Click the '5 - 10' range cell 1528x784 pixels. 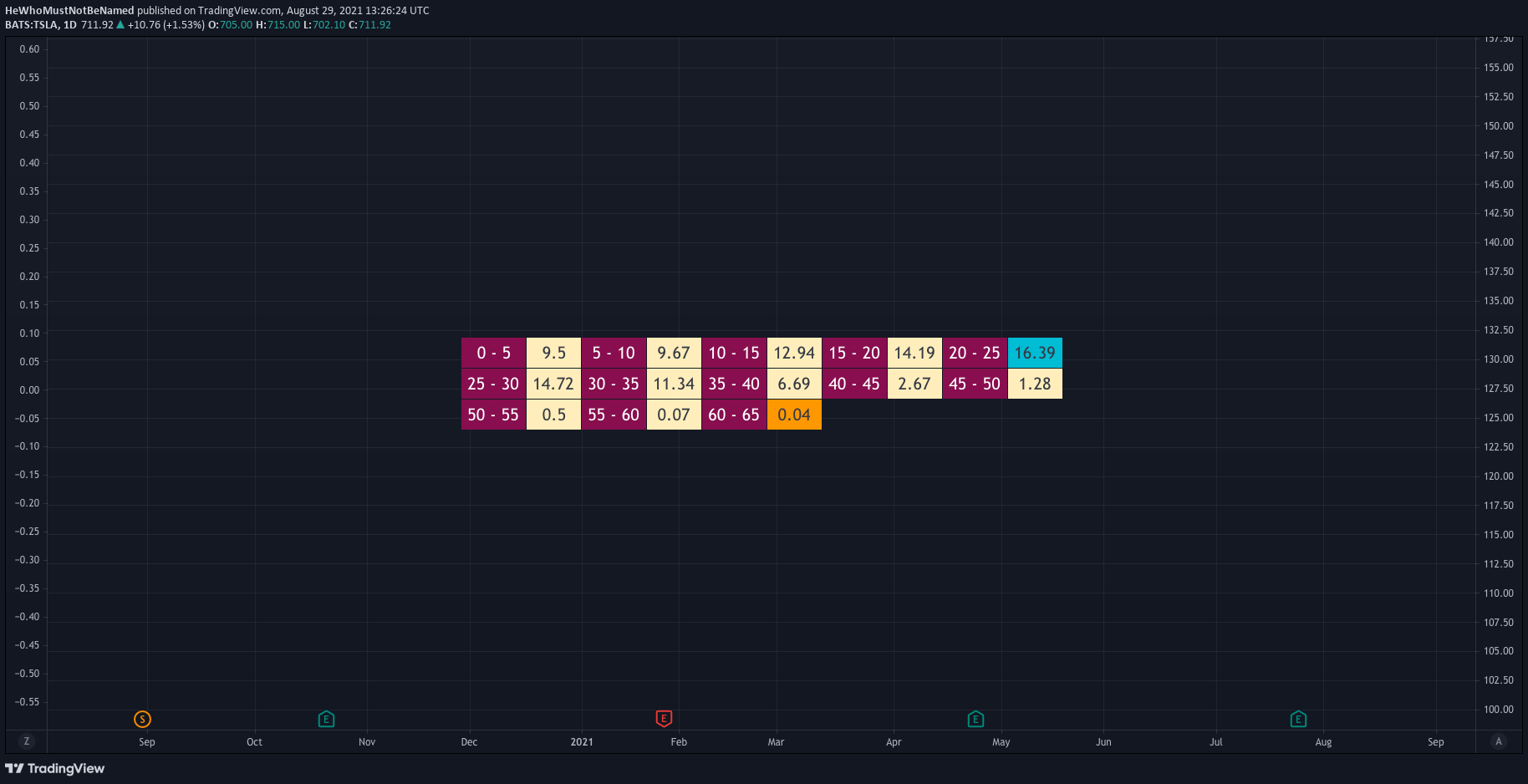[x=614, y=353]
